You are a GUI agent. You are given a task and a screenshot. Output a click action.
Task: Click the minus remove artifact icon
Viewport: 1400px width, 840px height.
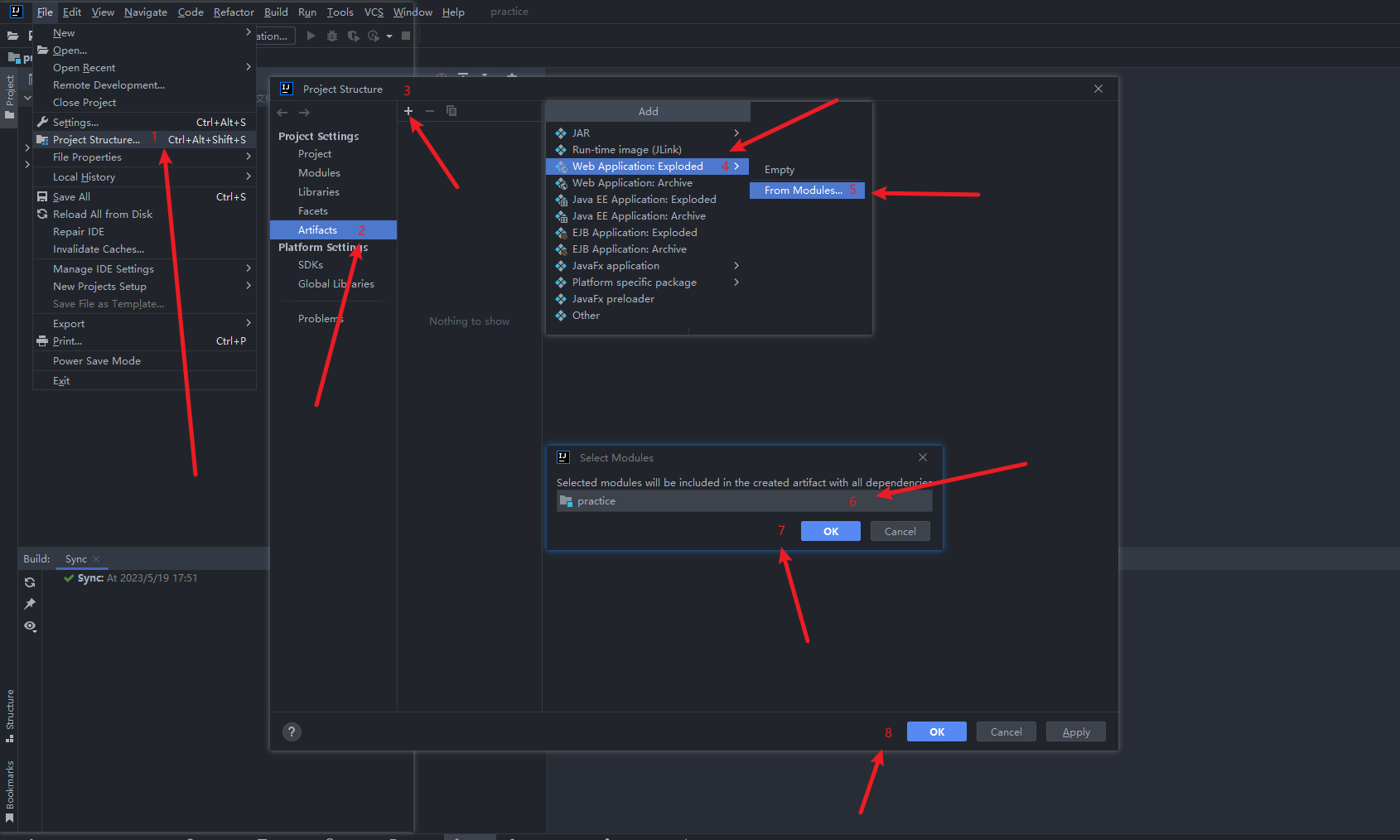point(429,111)
